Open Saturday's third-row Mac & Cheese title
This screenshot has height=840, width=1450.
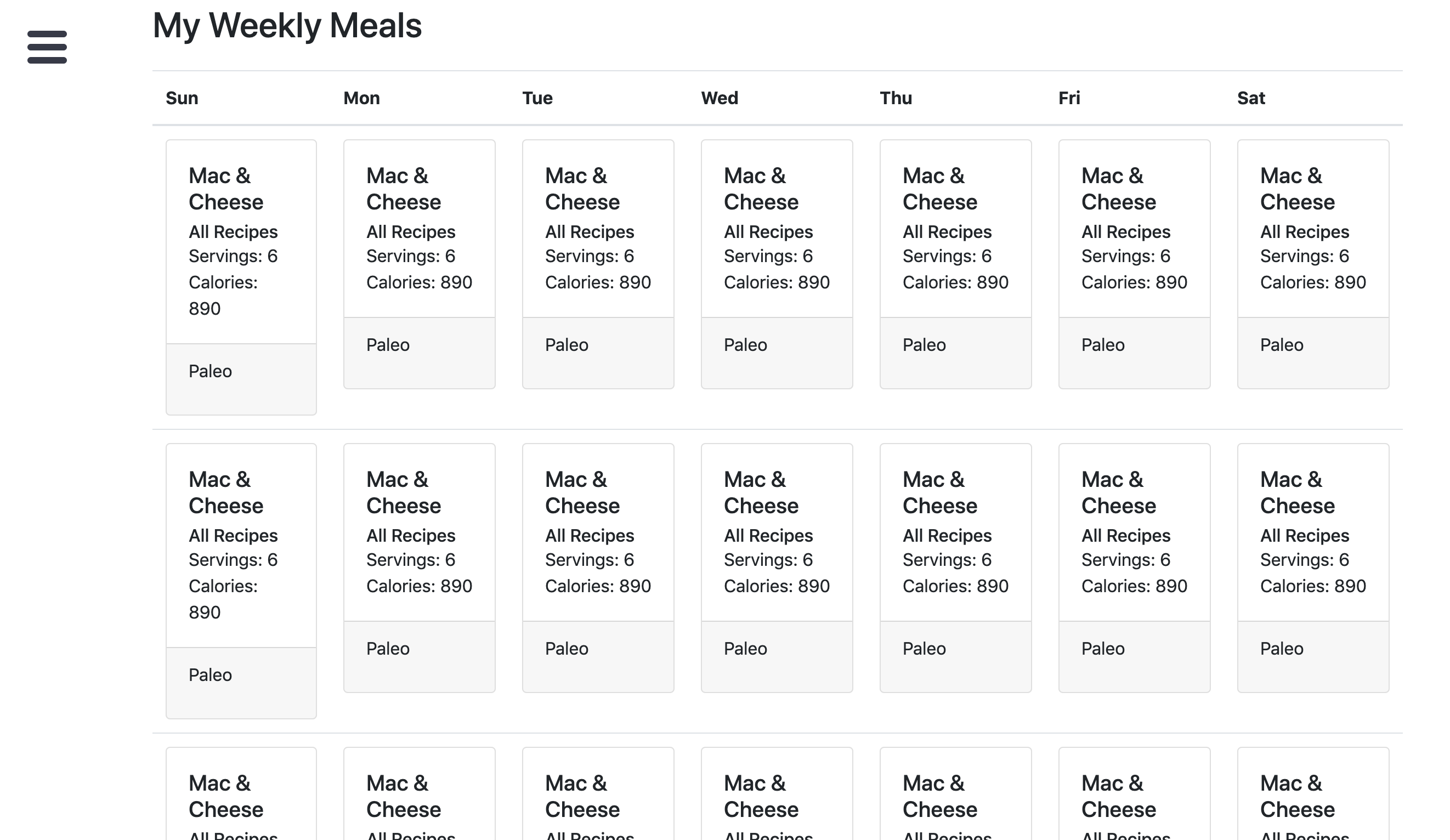click(1297, 796)
